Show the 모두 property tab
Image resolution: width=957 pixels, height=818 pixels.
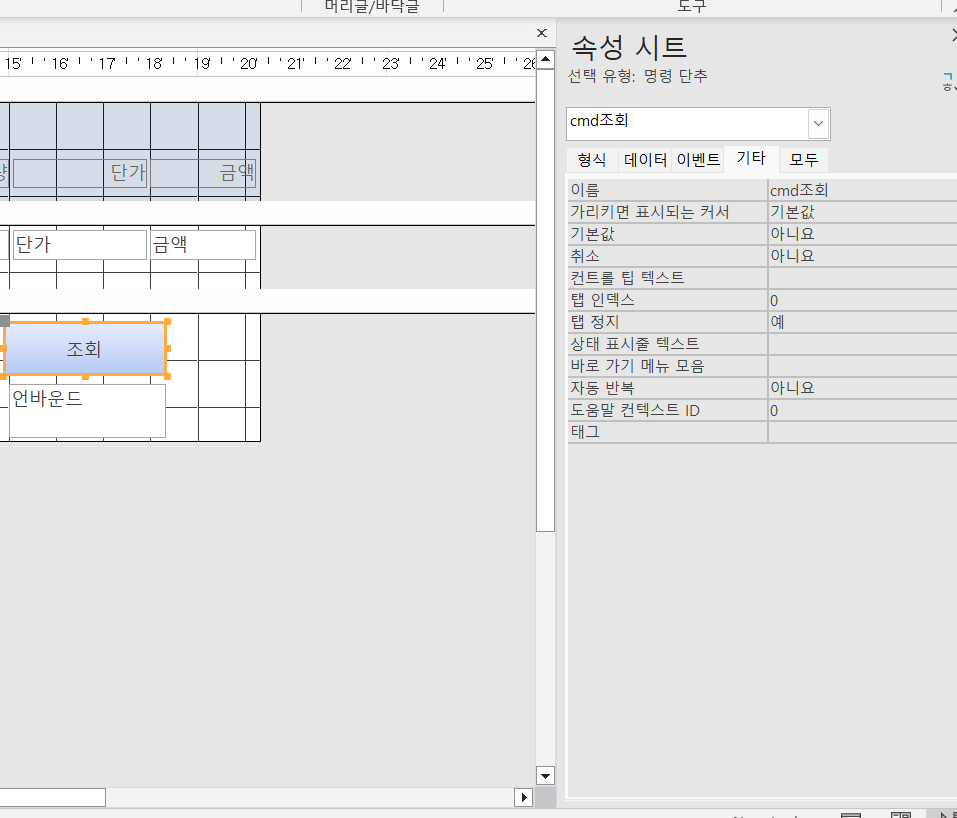(x=803, y=160)
